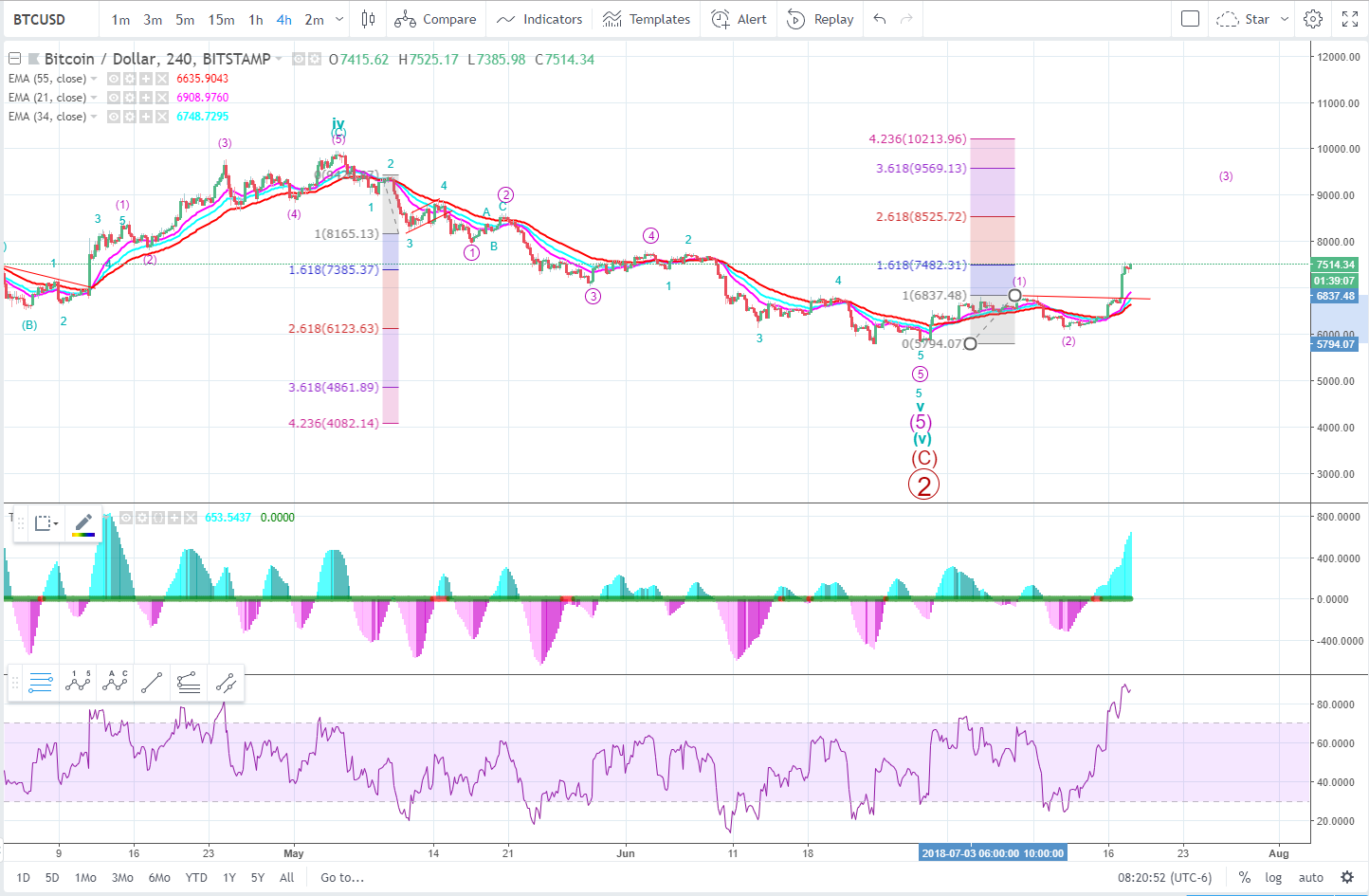Collapse the chart legend with minus box

pos(15,59)
